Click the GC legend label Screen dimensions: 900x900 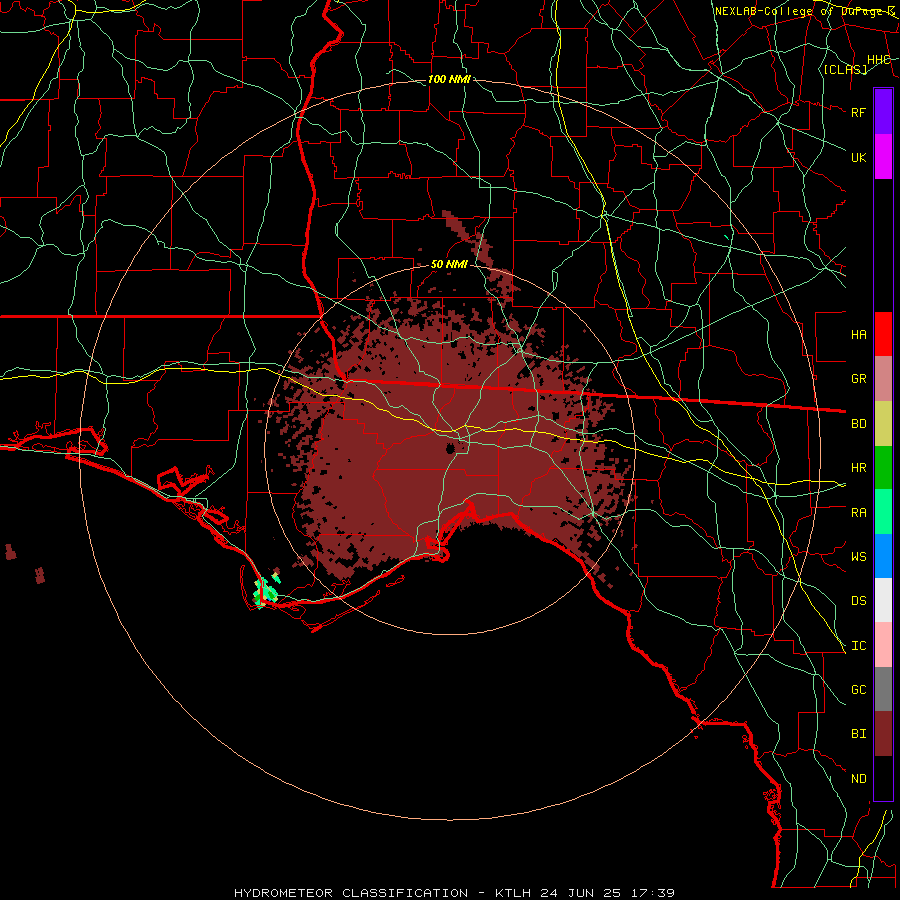click(859, 690)
